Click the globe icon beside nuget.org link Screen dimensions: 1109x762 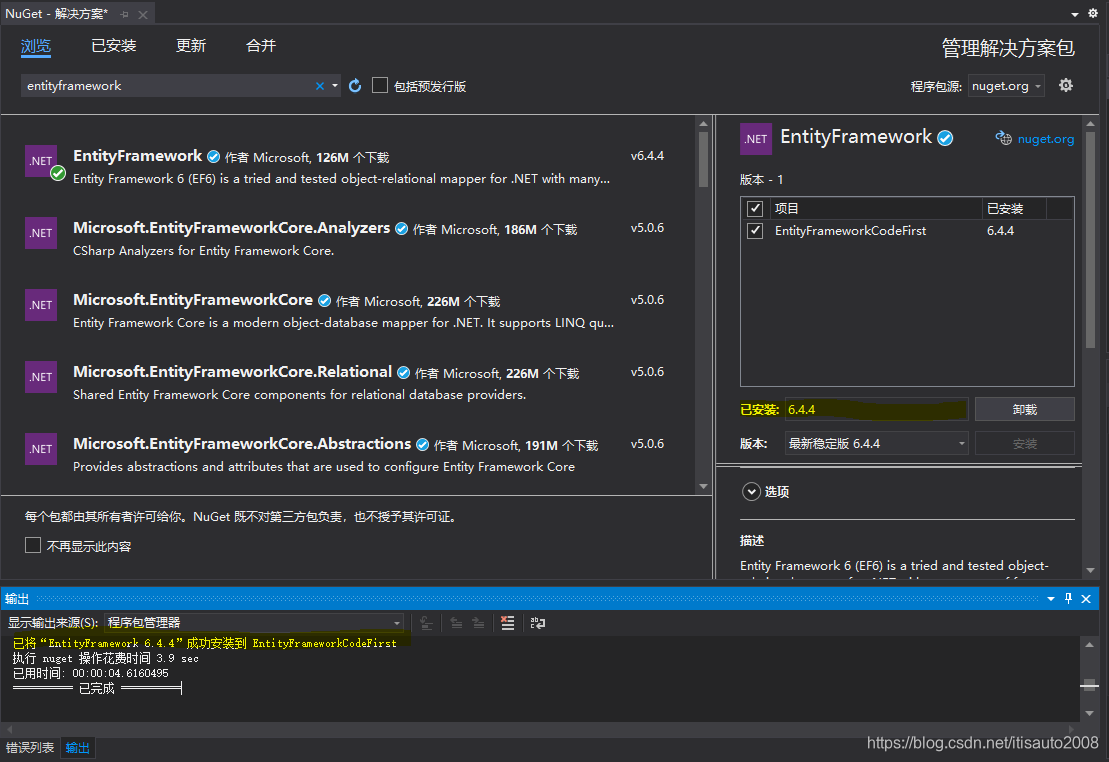(x=1004, y=138)
